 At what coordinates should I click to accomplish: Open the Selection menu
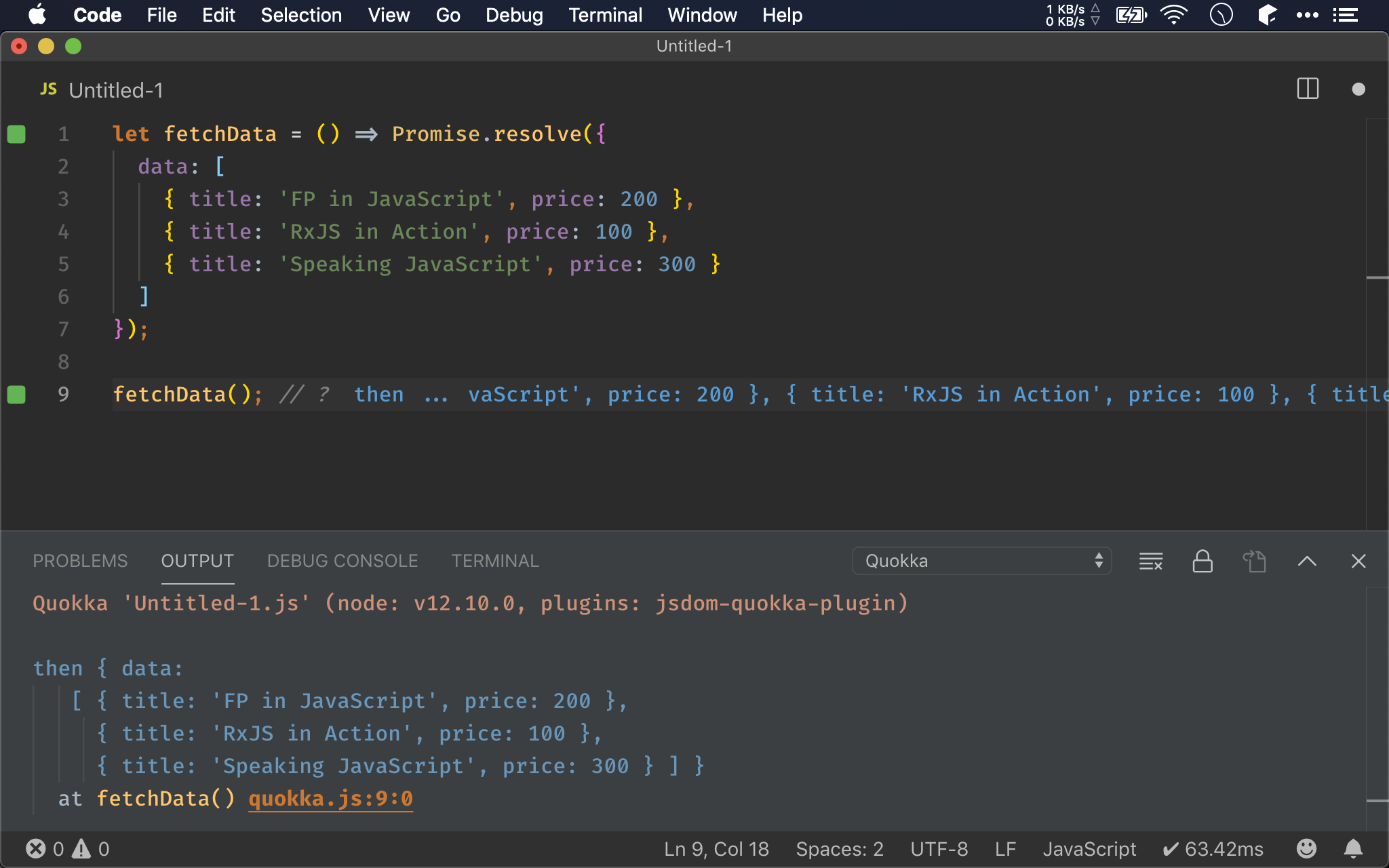click(301, 15)
